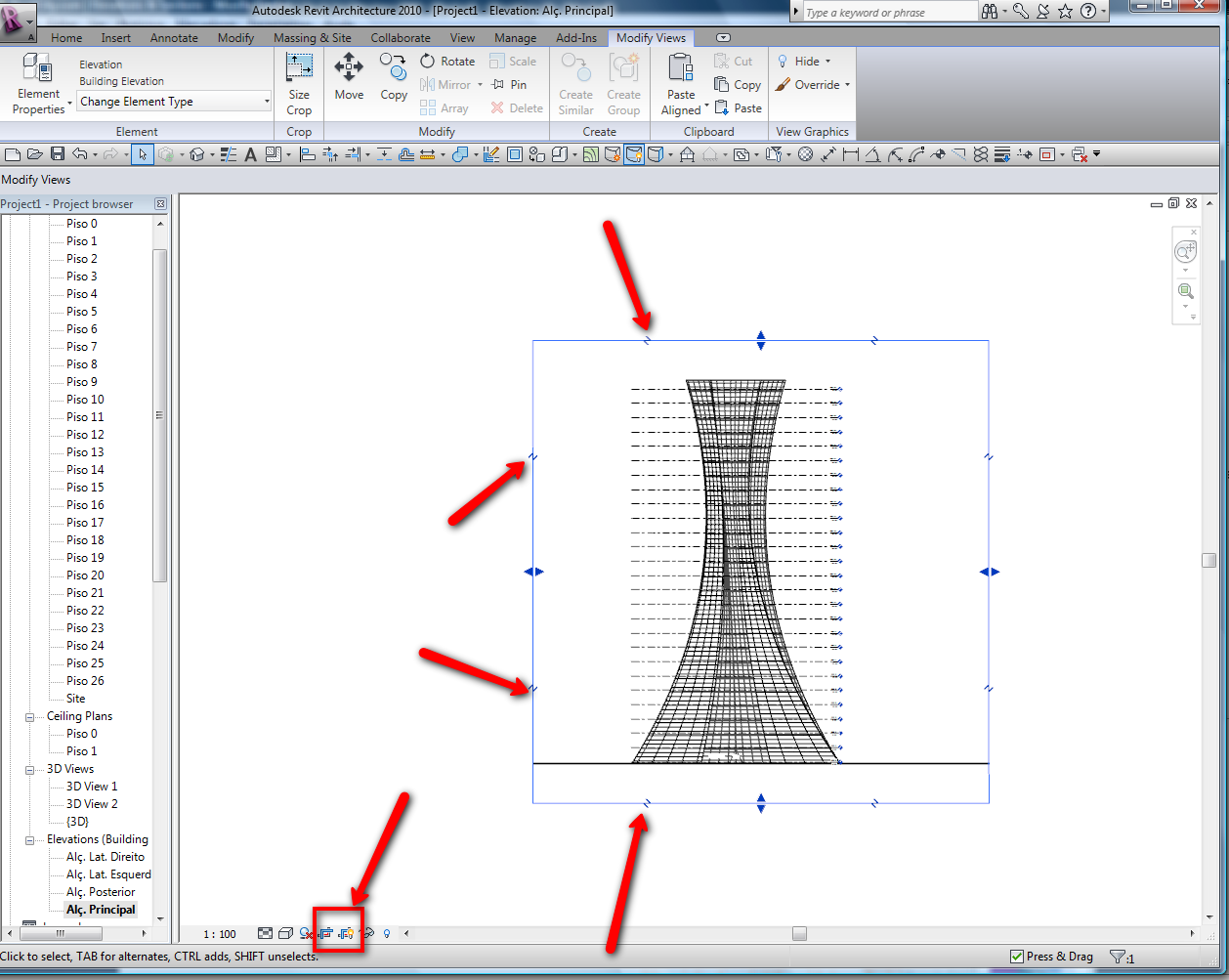Click the view horizontal scrollbar thumb

[800, 934]
